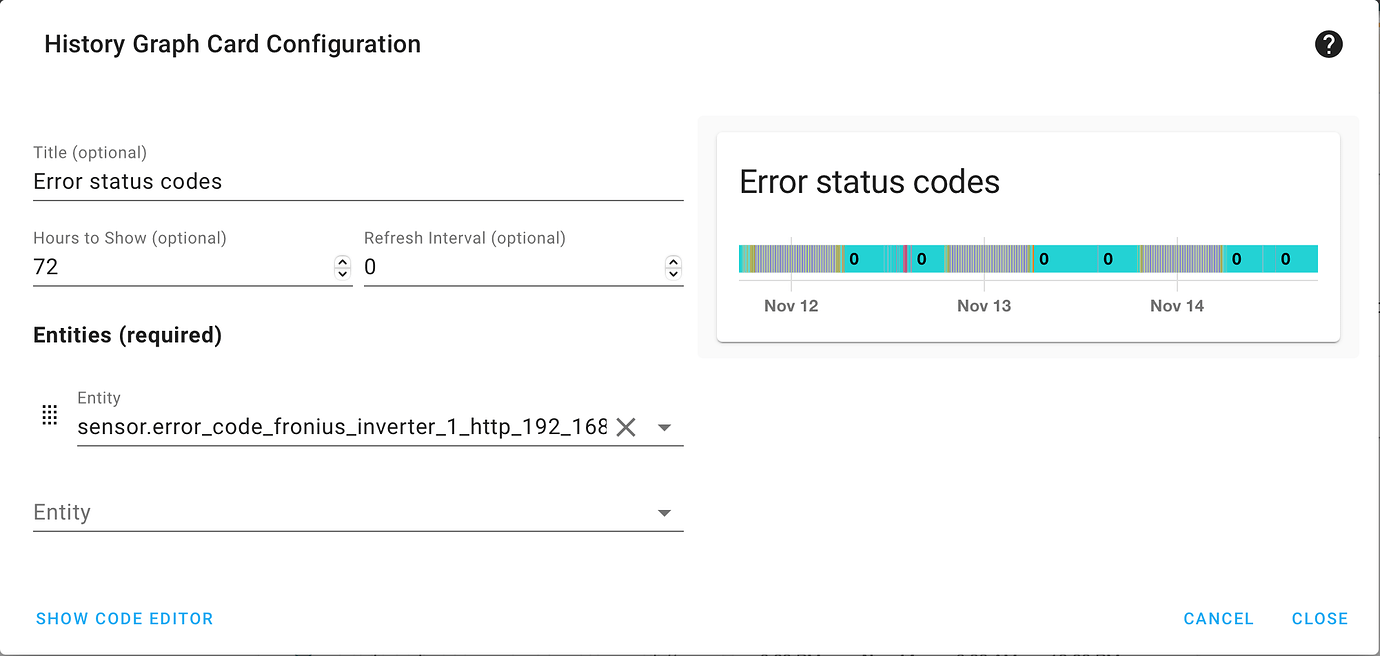
Task: Click the Nov 13 axis label
Action: coord(984,306)
